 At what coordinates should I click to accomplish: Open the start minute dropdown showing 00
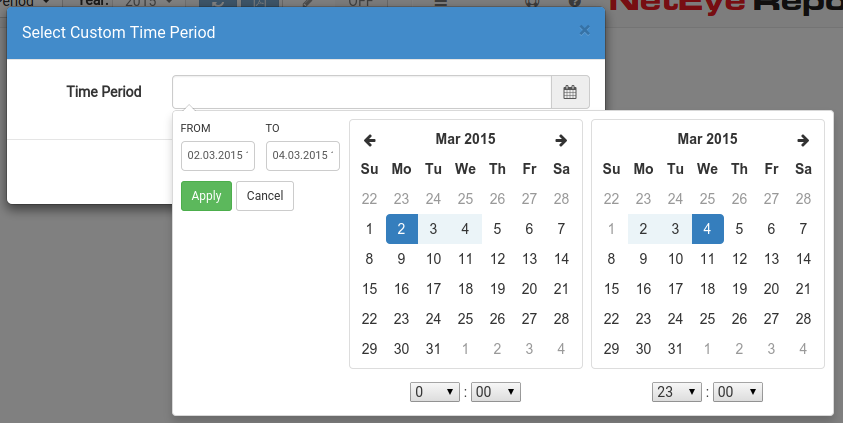pos(496,392)
